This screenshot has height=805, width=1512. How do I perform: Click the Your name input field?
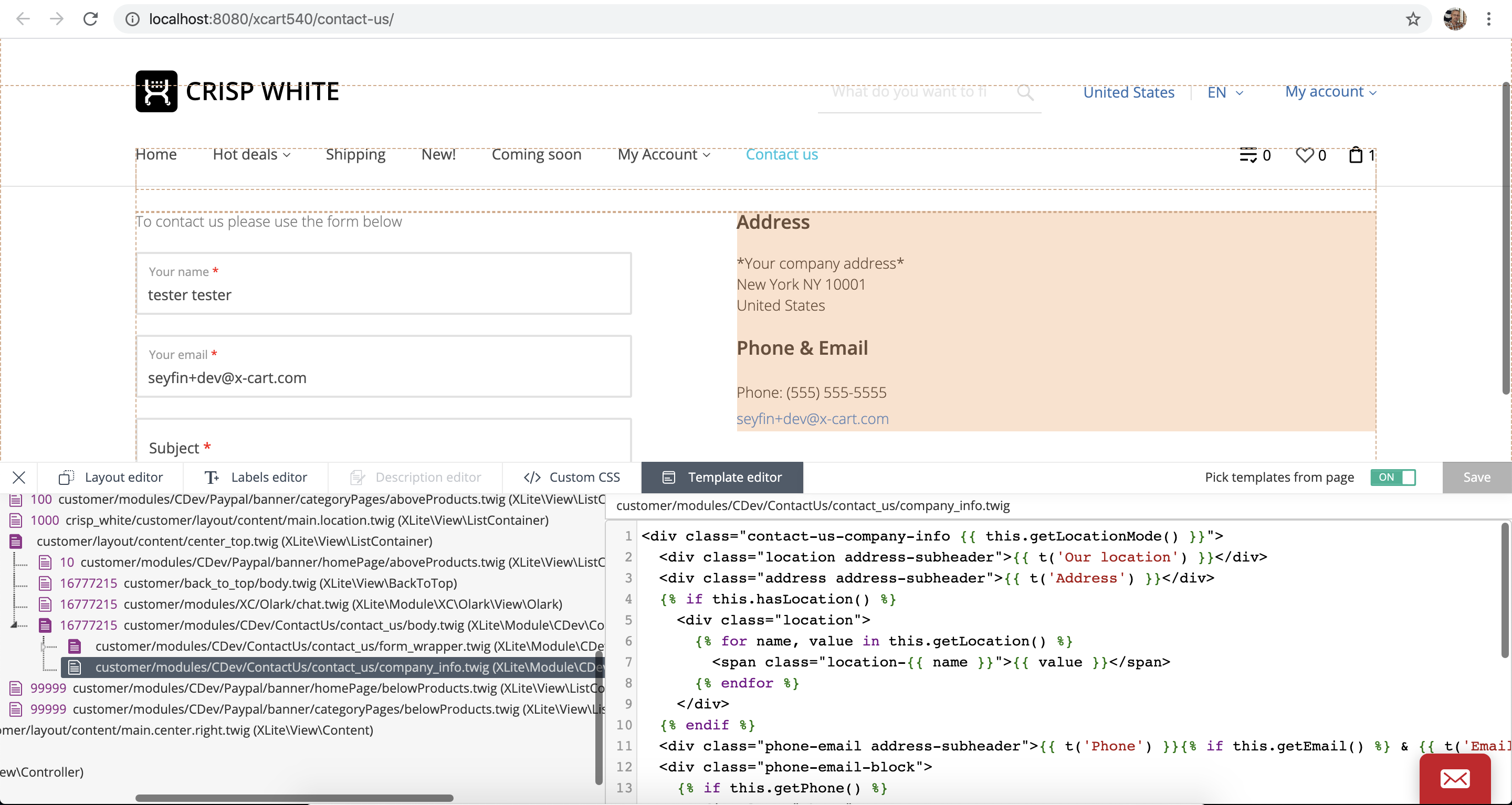(x=383, y=294)
